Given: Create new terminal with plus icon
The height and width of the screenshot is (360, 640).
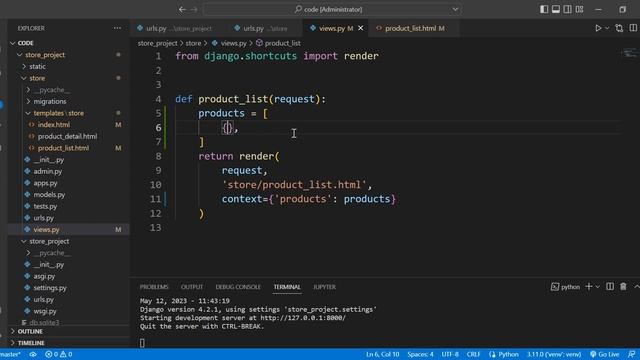Looking at the screenshot, I should point(589,287).
